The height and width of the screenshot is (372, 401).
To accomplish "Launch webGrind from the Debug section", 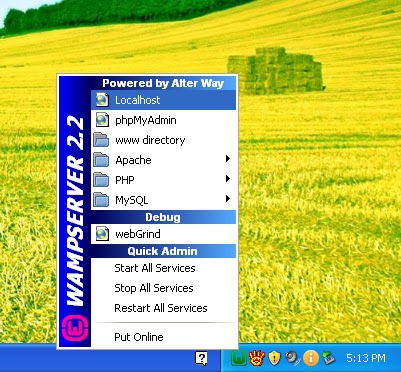I will [163, 234].
